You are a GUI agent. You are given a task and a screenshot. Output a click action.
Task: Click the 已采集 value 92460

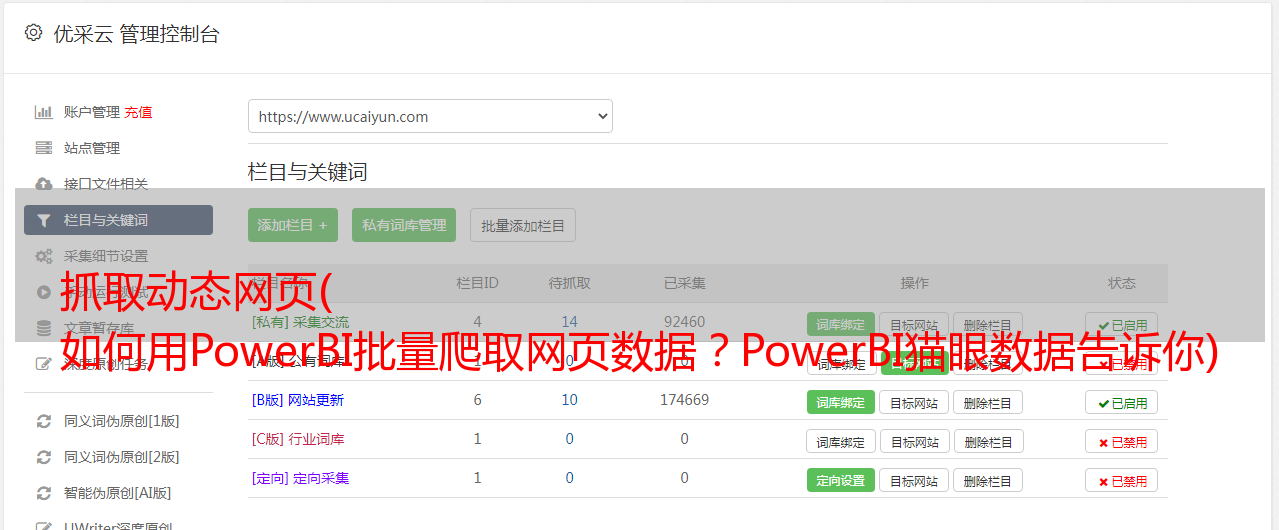pos(685,322)
